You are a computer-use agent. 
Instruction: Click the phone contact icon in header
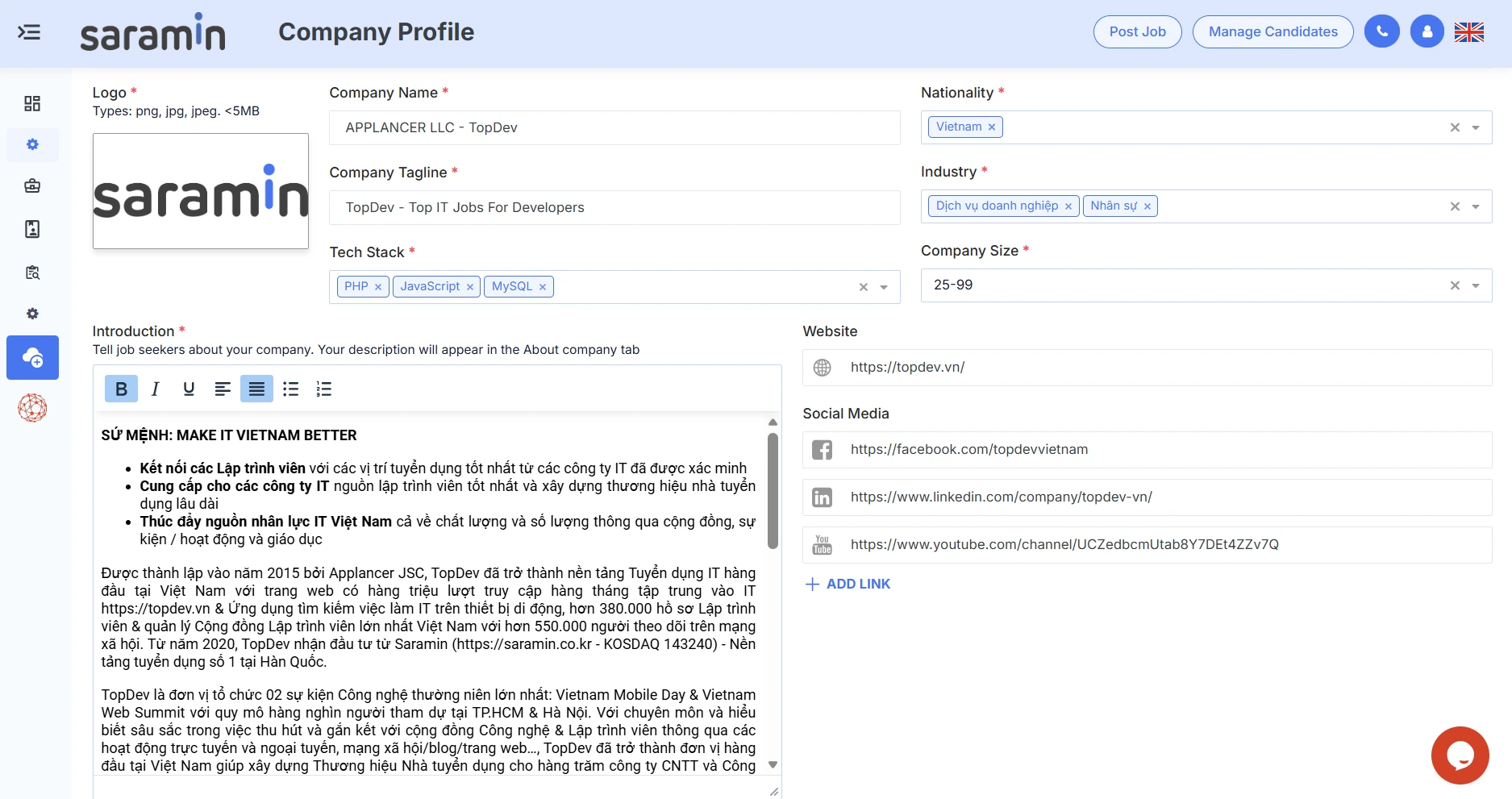(x=1382, y=31)
